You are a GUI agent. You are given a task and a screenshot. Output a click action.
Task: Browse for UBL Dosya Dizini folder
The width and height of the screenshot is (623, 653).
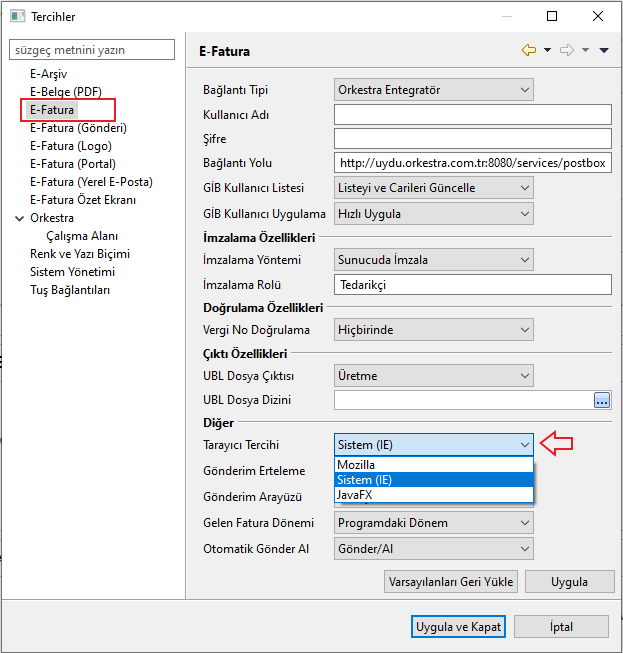pos(602,401)
